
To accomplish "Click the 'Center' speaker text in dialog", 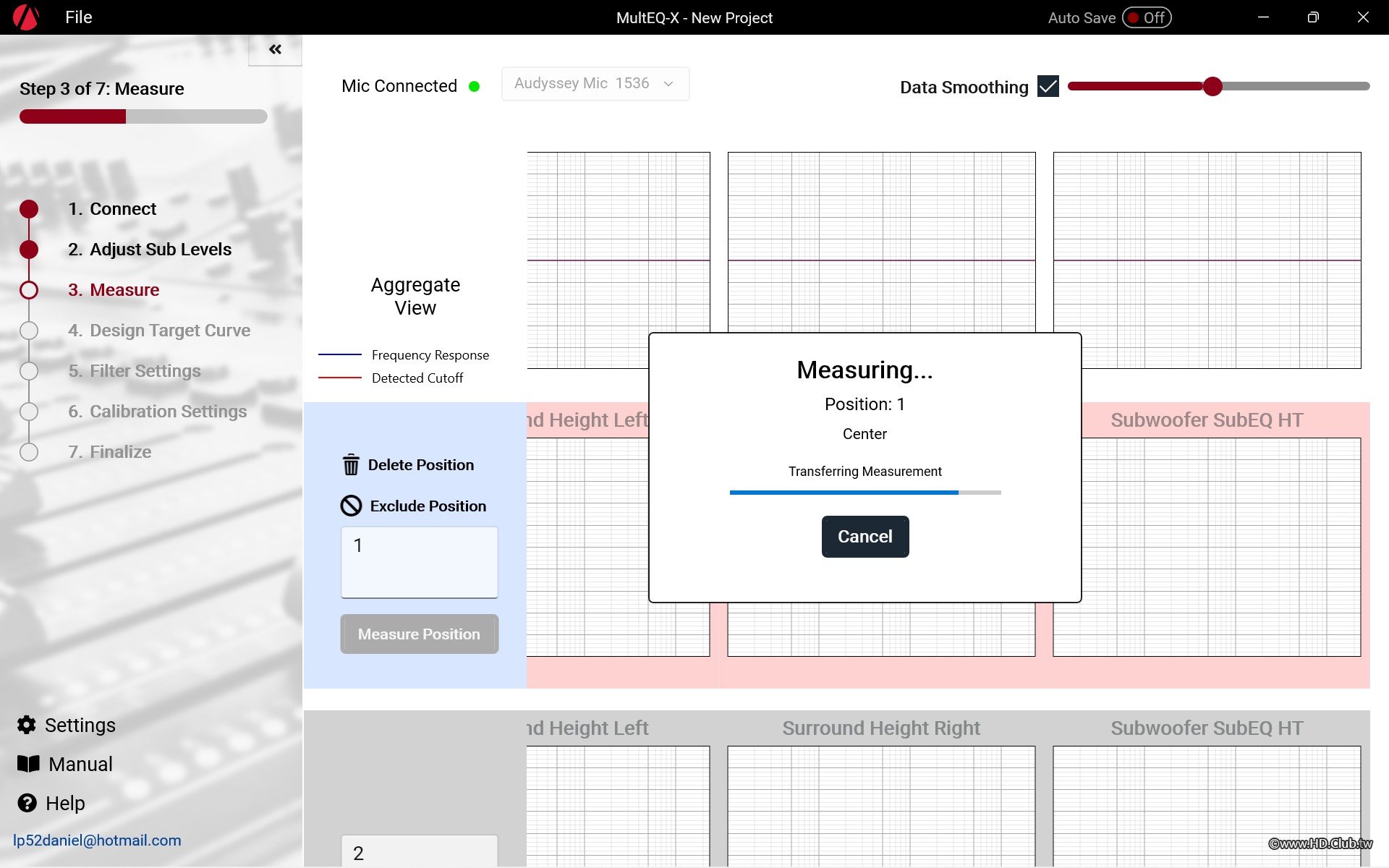I will 865,434.
